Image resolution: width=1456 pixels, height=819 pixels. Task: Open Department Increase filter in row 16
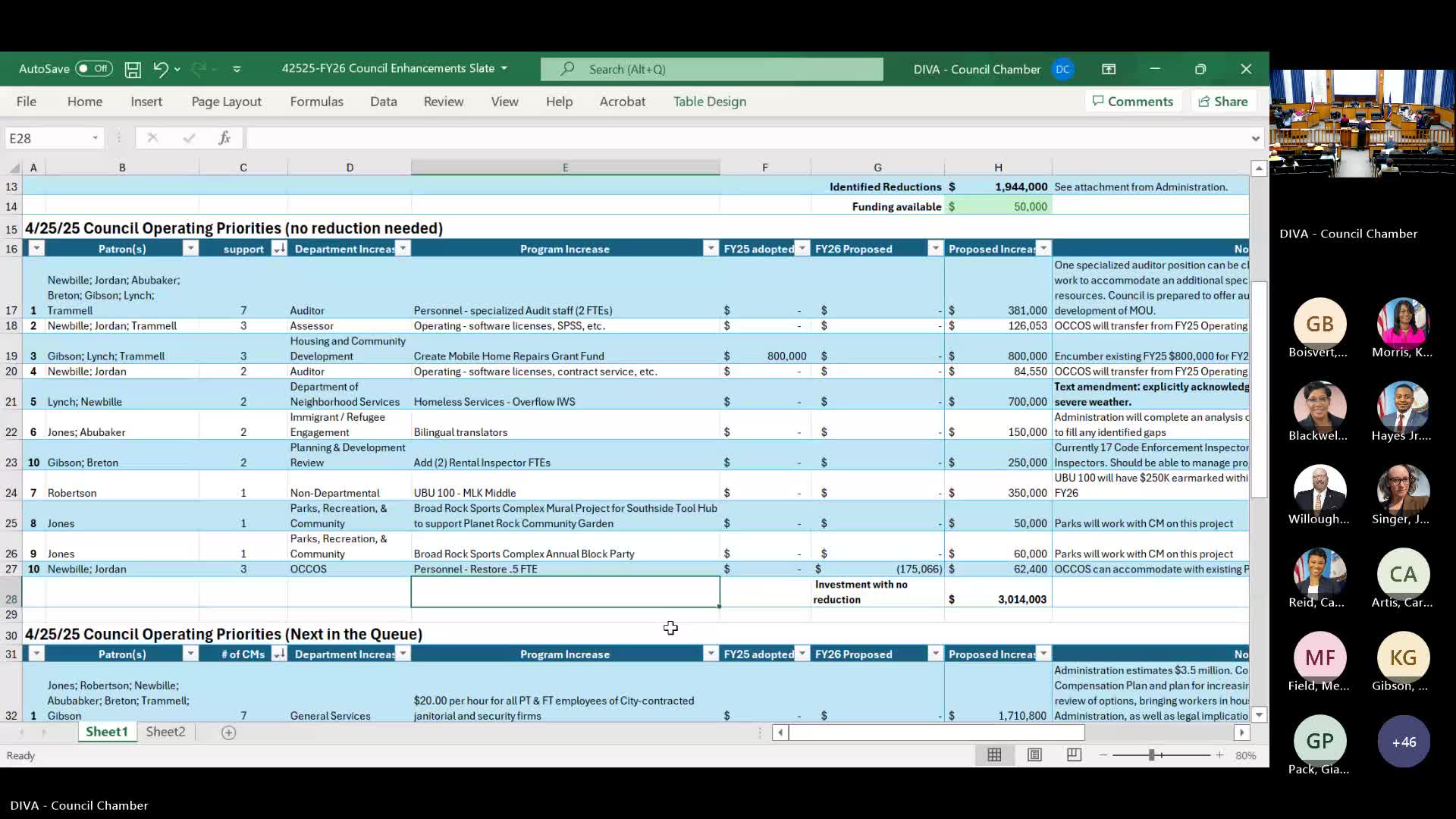point(403,249)
